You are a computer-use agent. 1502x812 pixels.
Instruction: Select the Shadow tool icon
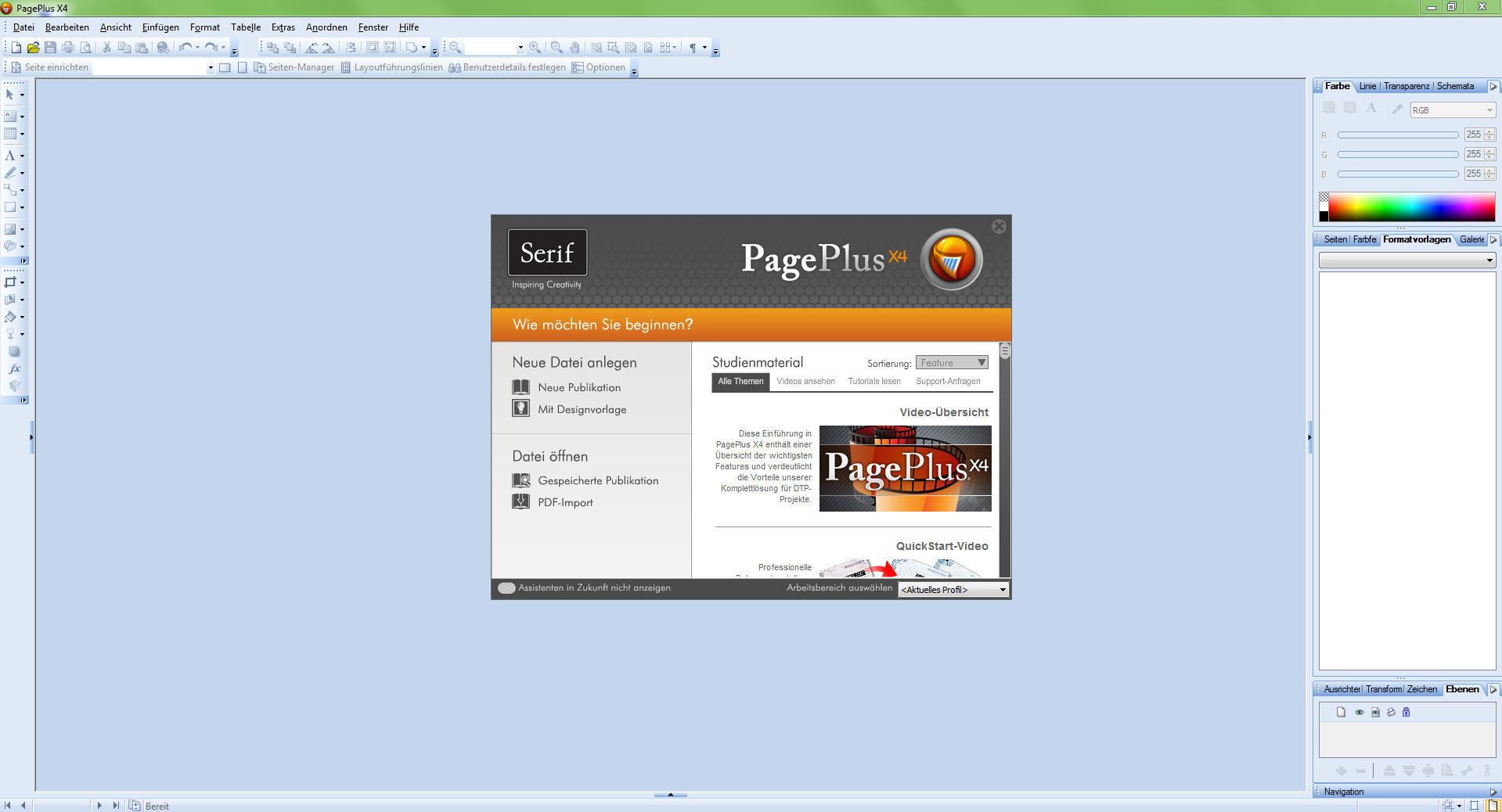(14, 351)
